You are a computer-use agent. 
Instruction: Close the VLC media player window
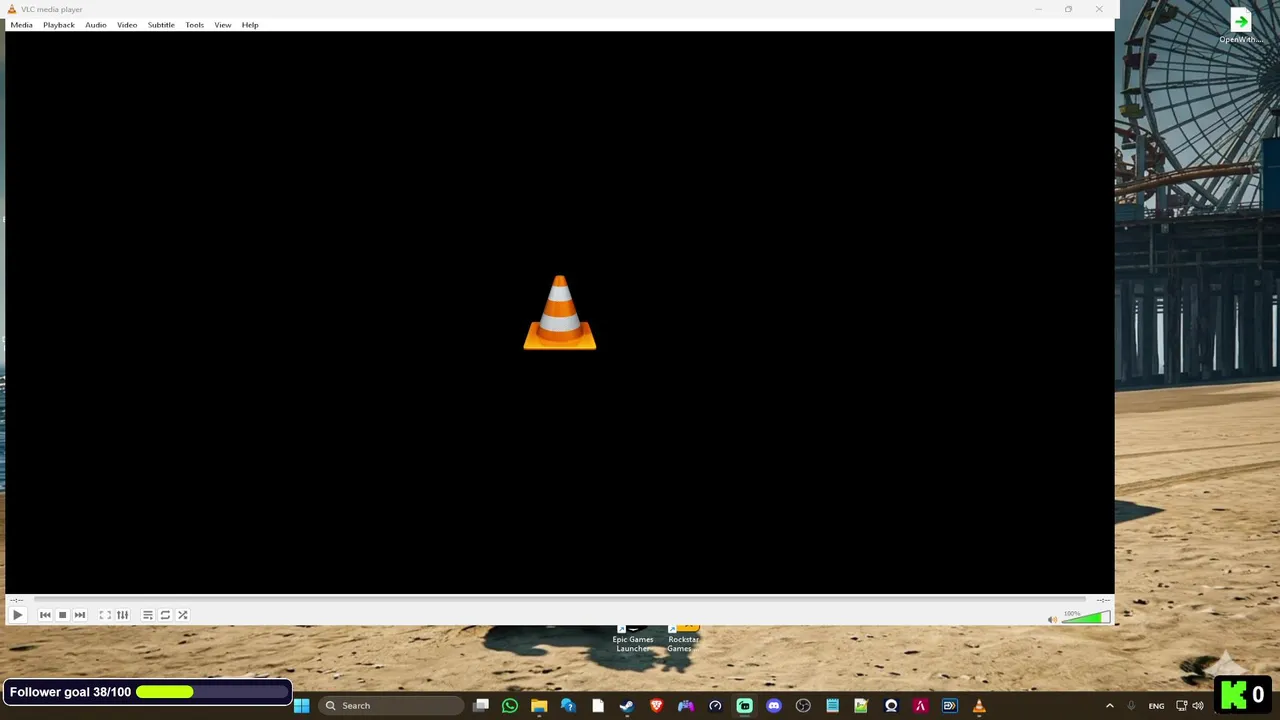[1099, 9]
